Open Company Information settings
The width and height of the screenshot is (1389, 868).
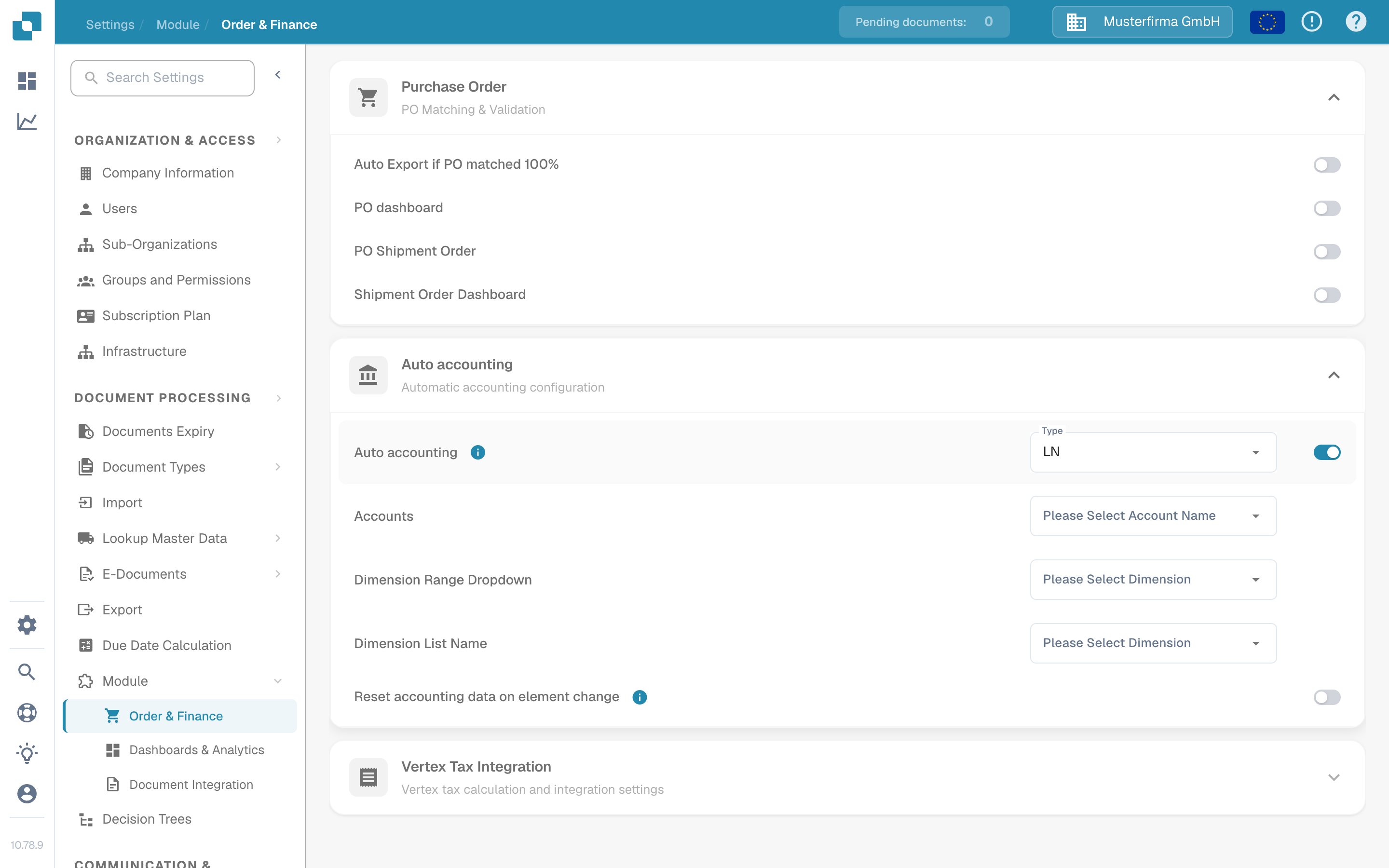point(168,173)
